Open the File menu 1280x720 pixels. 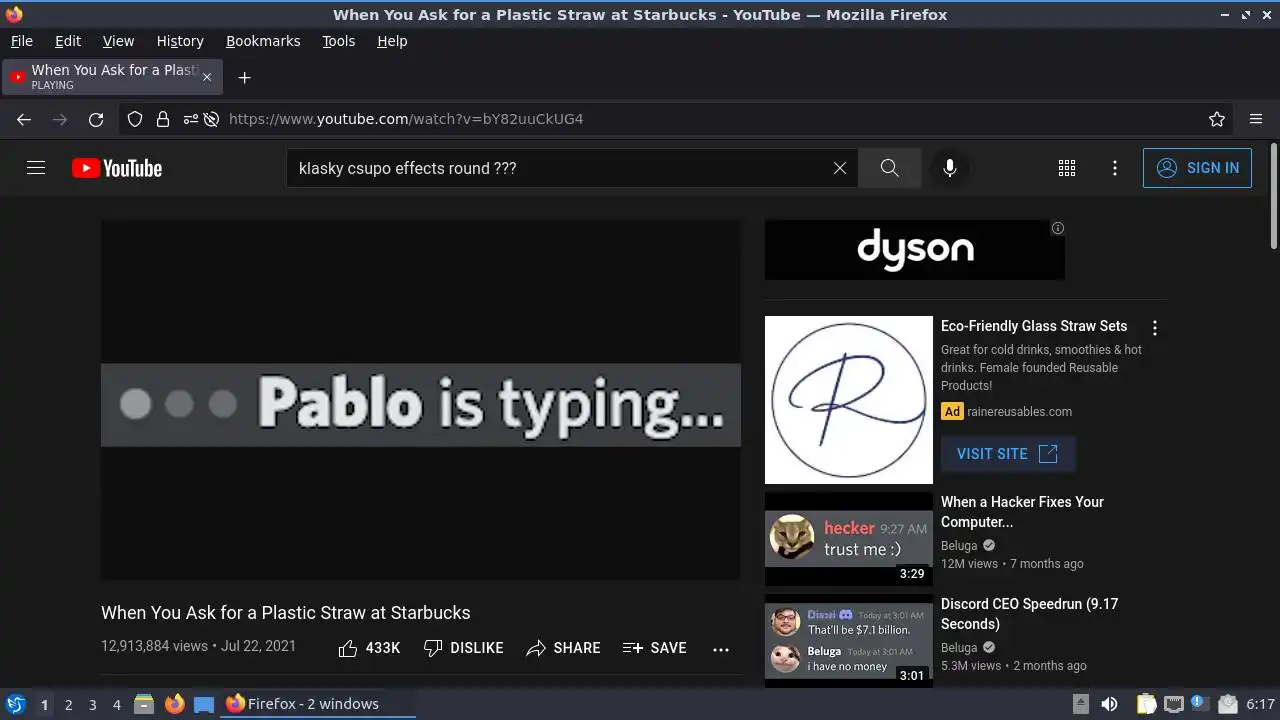click(22, 41)
